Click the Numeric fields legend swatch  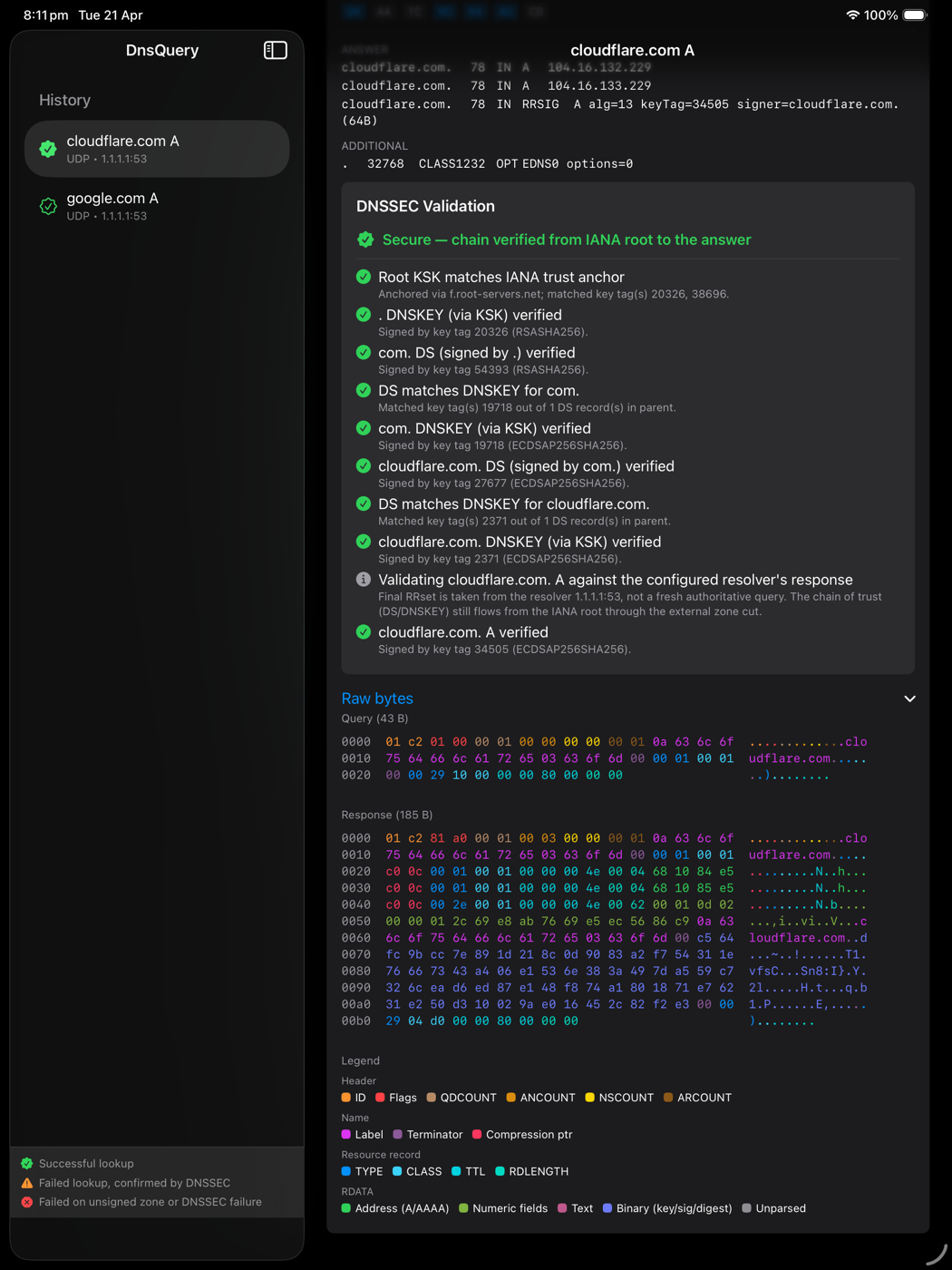tap(463, 1208)
